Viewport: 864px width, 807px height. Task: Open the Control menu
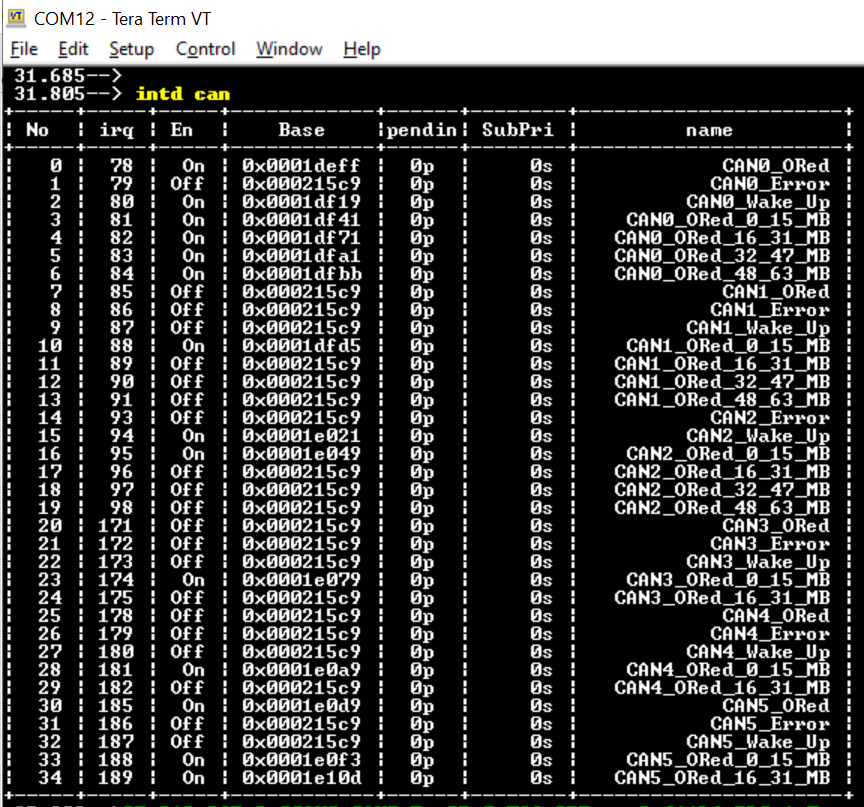tap(206, 49)
